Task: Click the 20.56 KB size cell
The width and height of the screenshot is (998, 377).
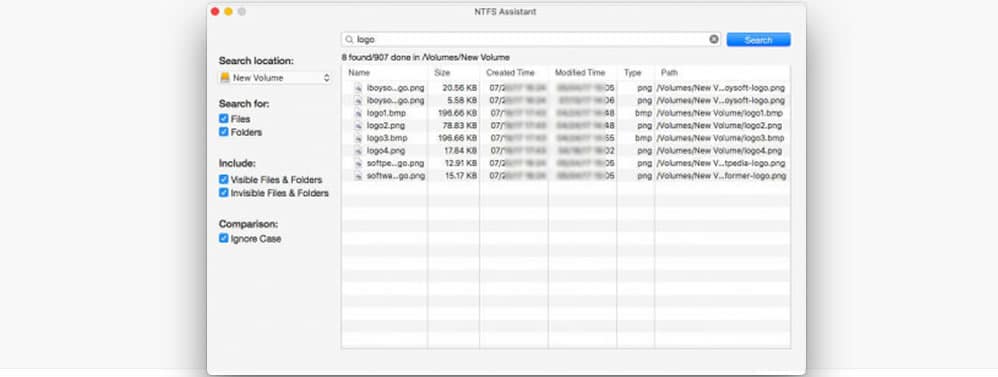Action: pyautogui.click(x=460, y=88)
